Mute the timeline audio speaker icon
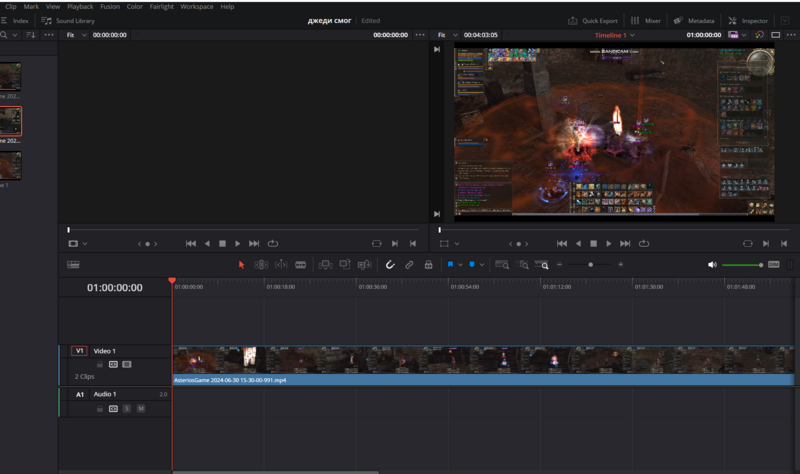This screenshot has width=800, height=474. [x=712, y=265]
